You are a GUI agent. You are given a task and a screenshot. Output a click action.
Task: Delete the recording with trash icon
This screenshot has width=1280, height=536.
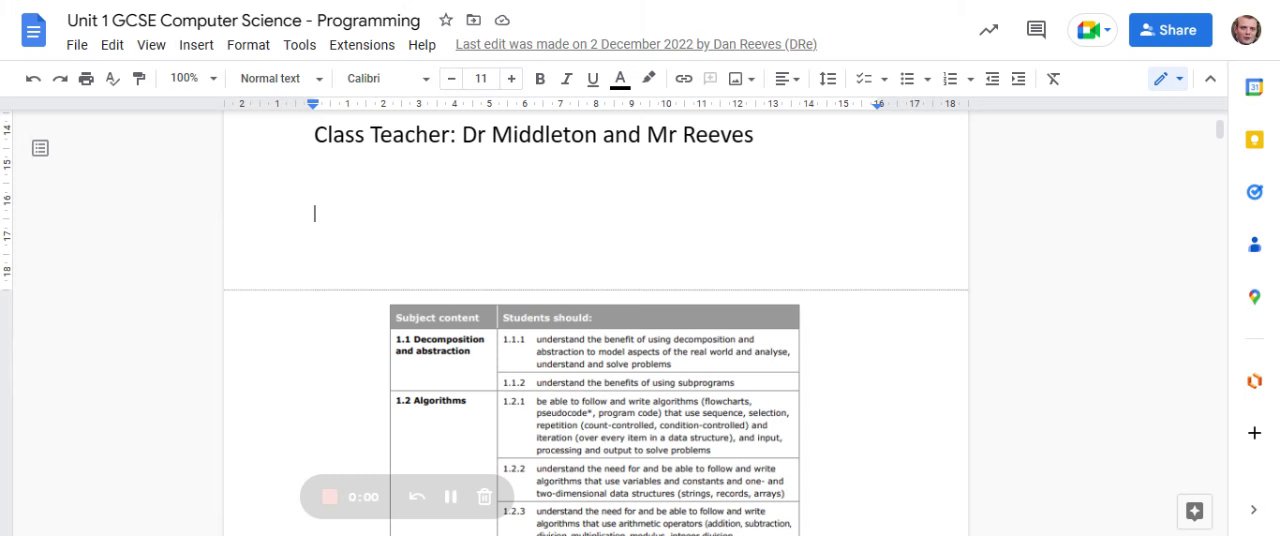point(484,497)
